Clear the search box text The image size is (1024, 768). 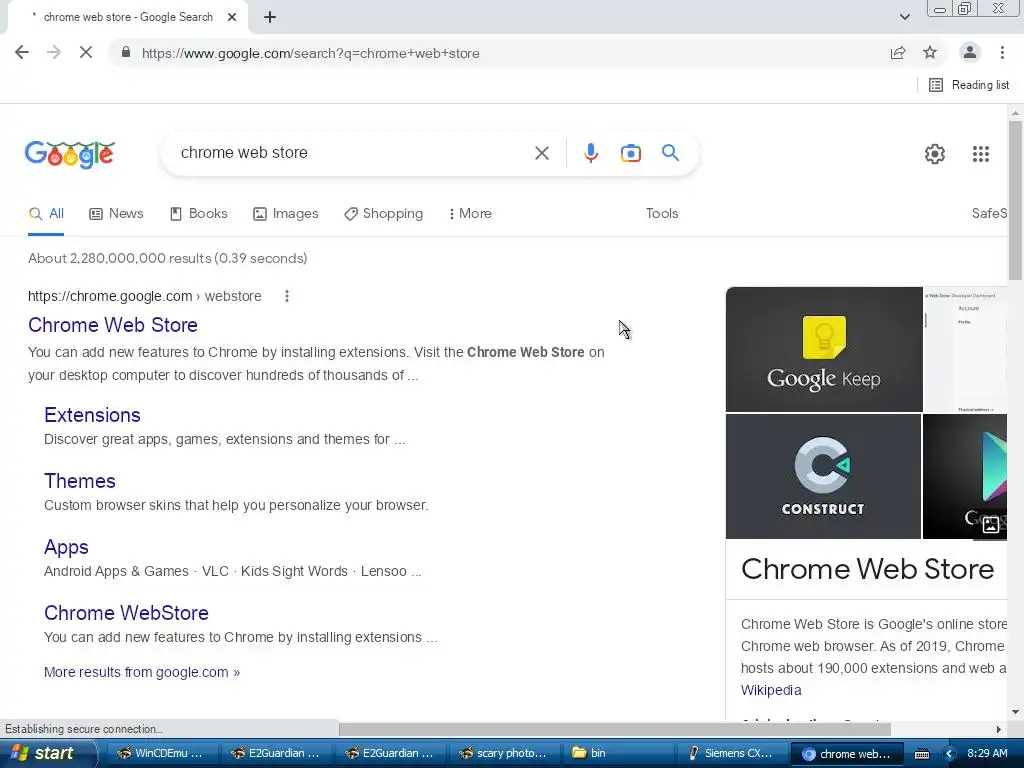coord(541,153)
